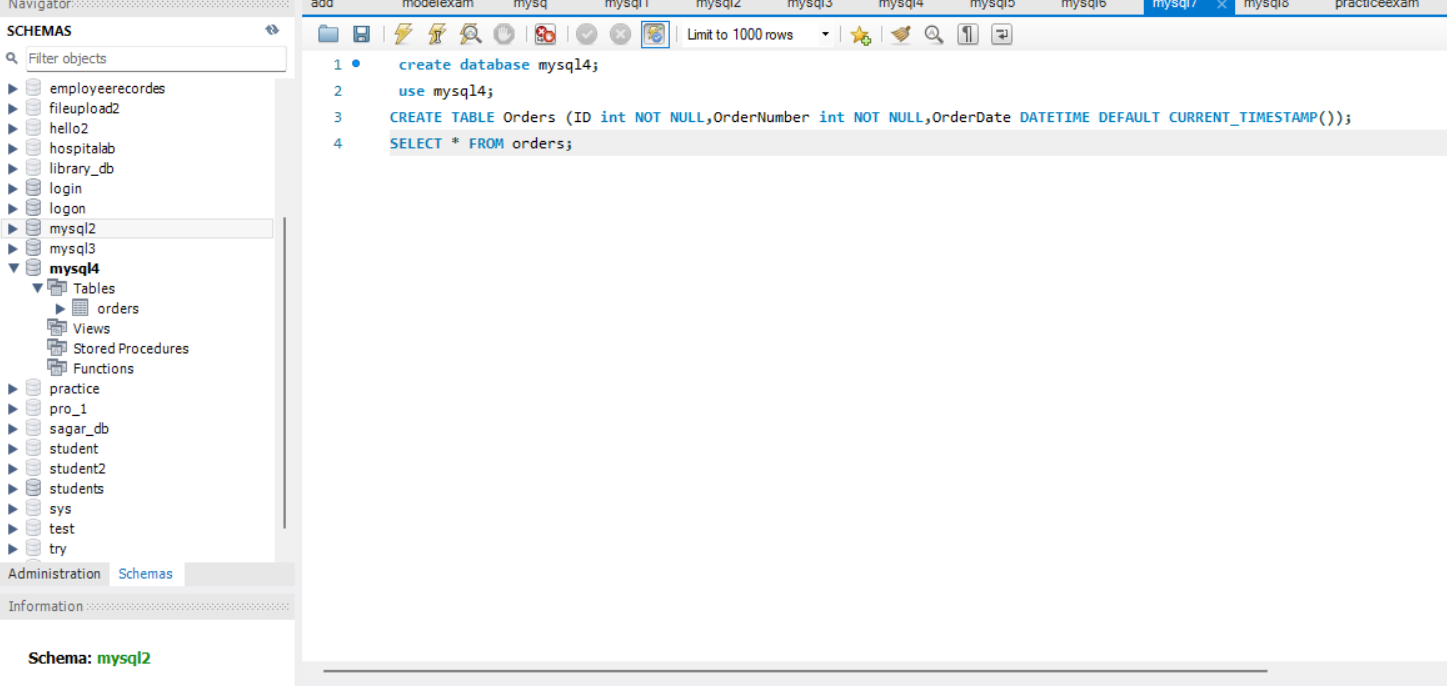The height and width of the screenshot is (686, 1447).
Task: Click Stored Procedures under mysql4
Action: tap(131, 348)
